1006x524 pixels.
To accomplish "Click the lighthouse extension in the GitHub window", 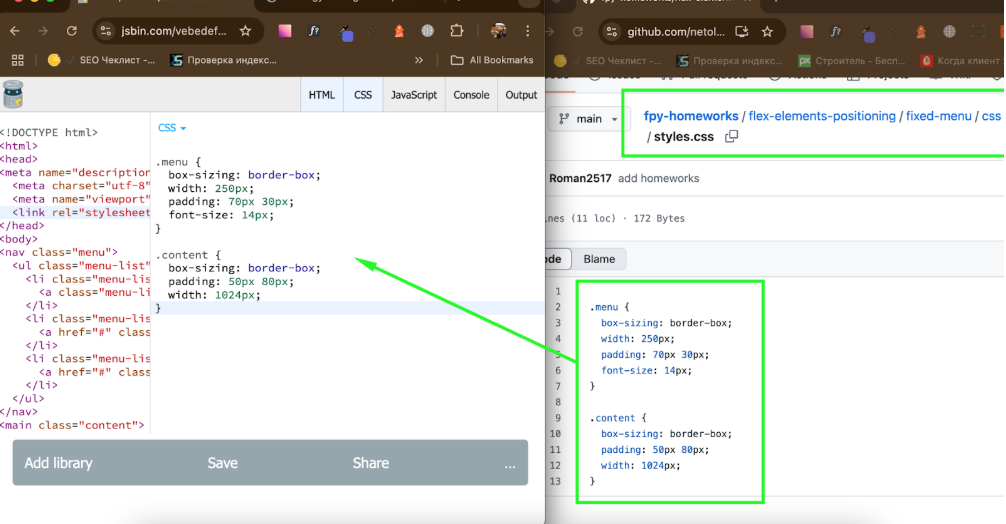I will [921, 31].
